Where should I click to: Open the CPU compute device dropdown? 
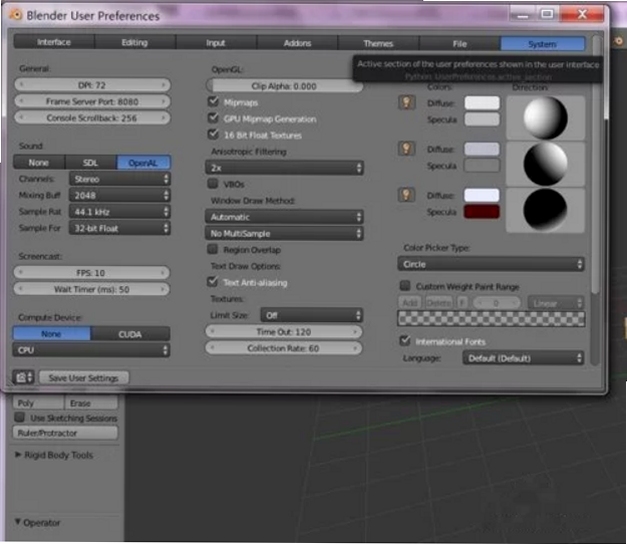click(x=92, y=350)
